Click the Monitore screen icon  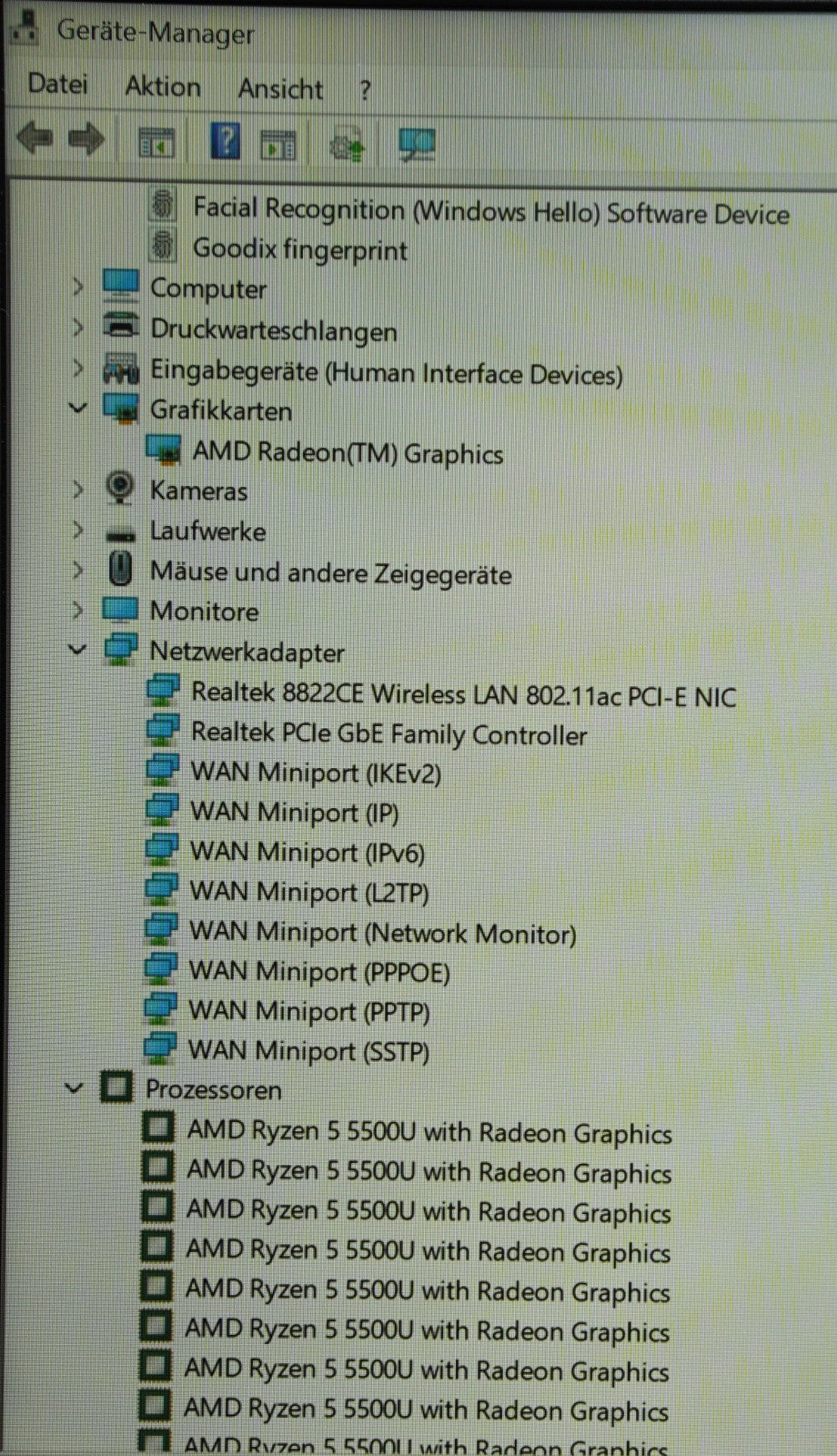pos(120,609)
